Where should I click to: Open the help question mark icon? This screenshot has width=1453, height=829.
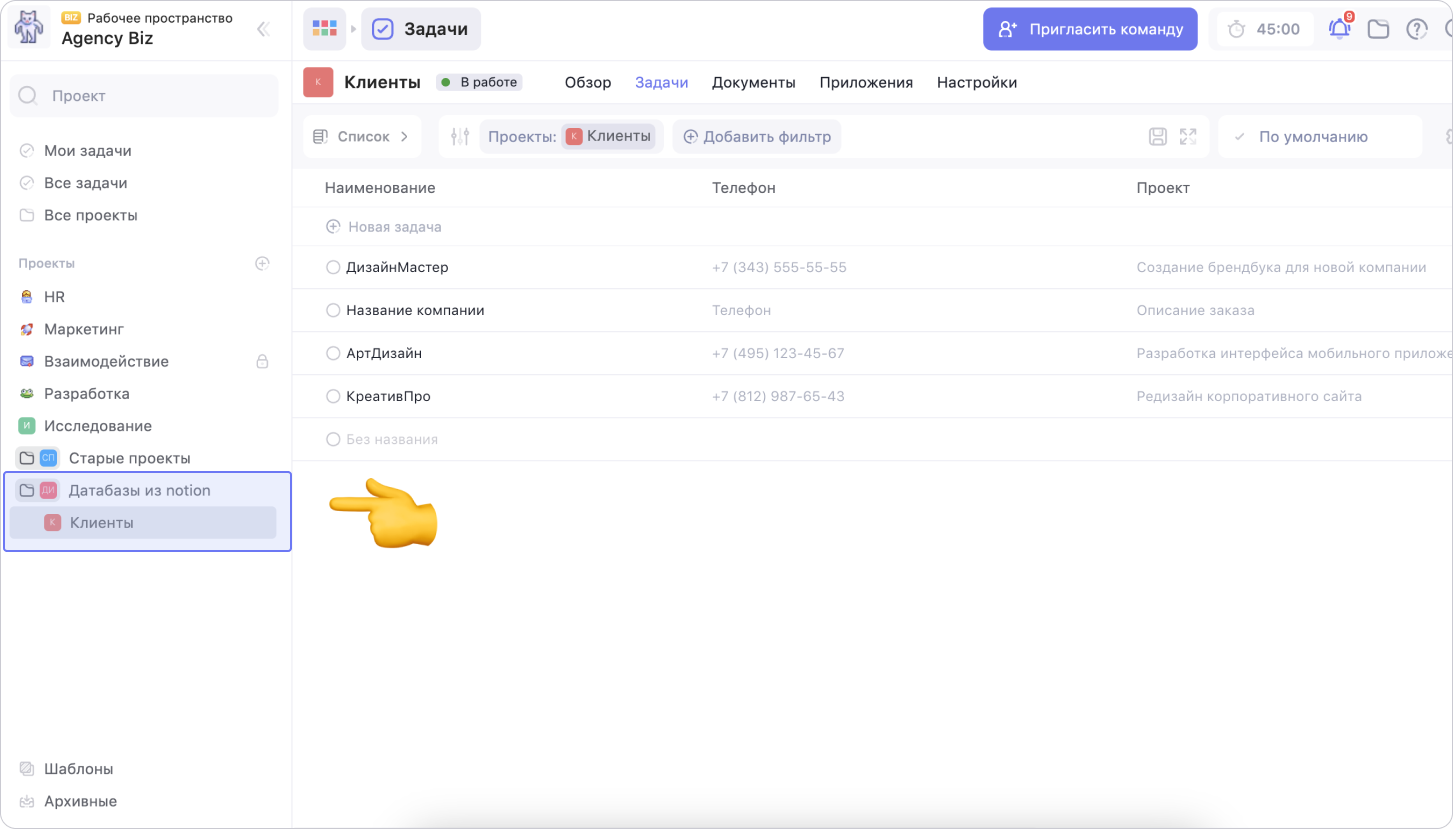(1417, 29)
